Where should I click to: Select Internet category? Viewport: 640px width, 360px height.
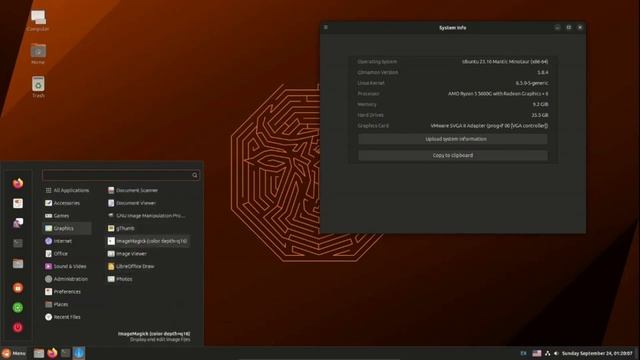pos(67,241)
